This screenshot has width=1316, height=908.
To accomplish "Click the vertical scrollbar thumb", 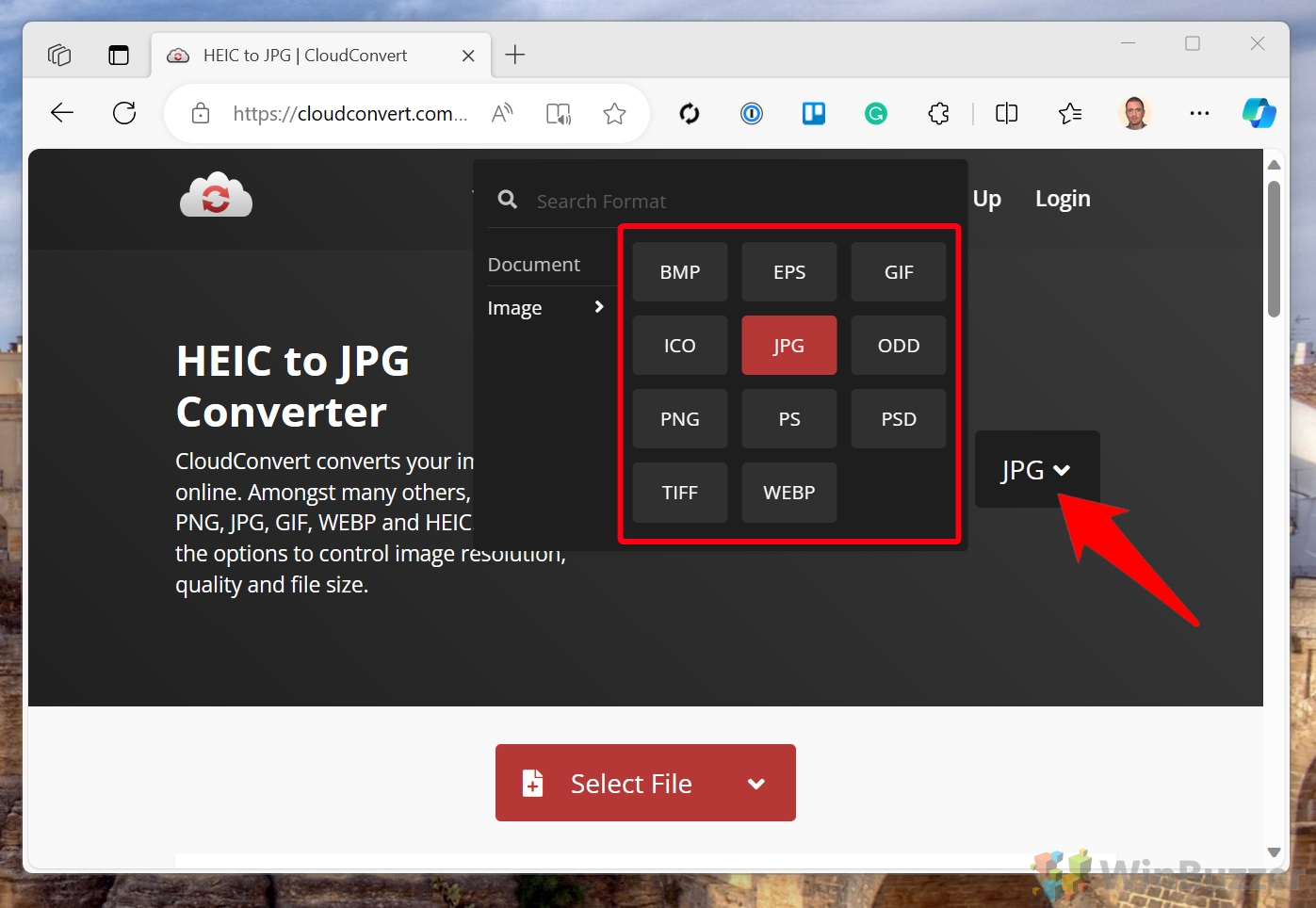I will (1275, 249).
